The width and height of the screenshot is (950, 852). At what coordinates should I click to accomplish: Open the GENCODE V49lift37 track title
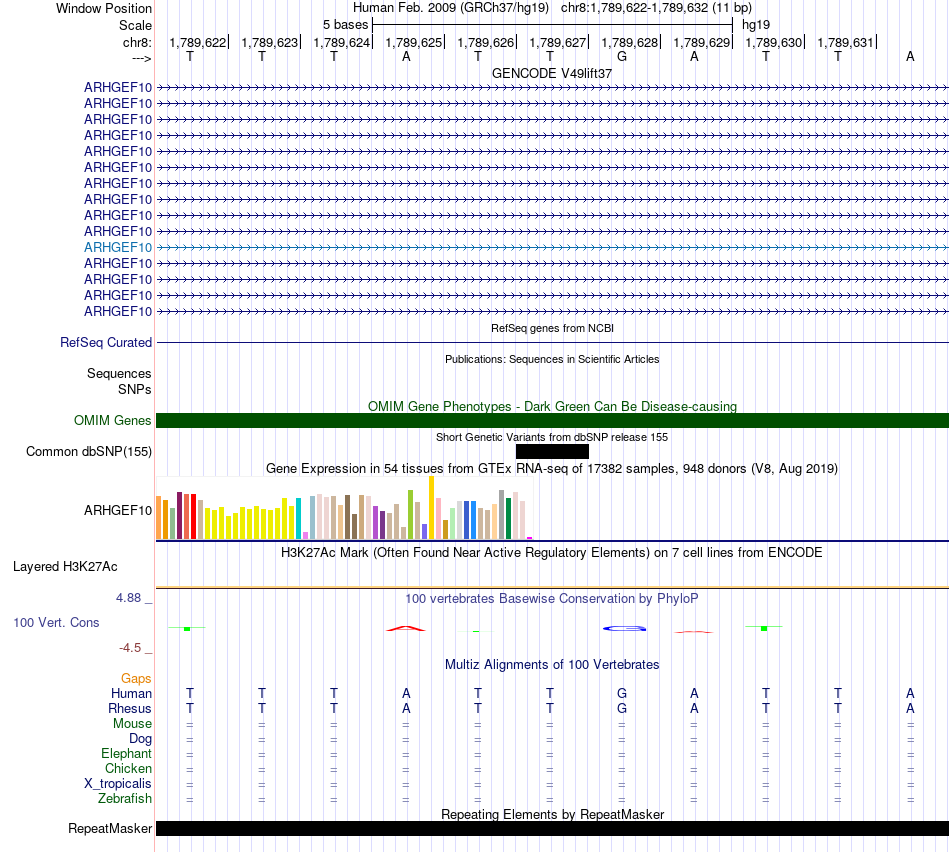point(551,73)
